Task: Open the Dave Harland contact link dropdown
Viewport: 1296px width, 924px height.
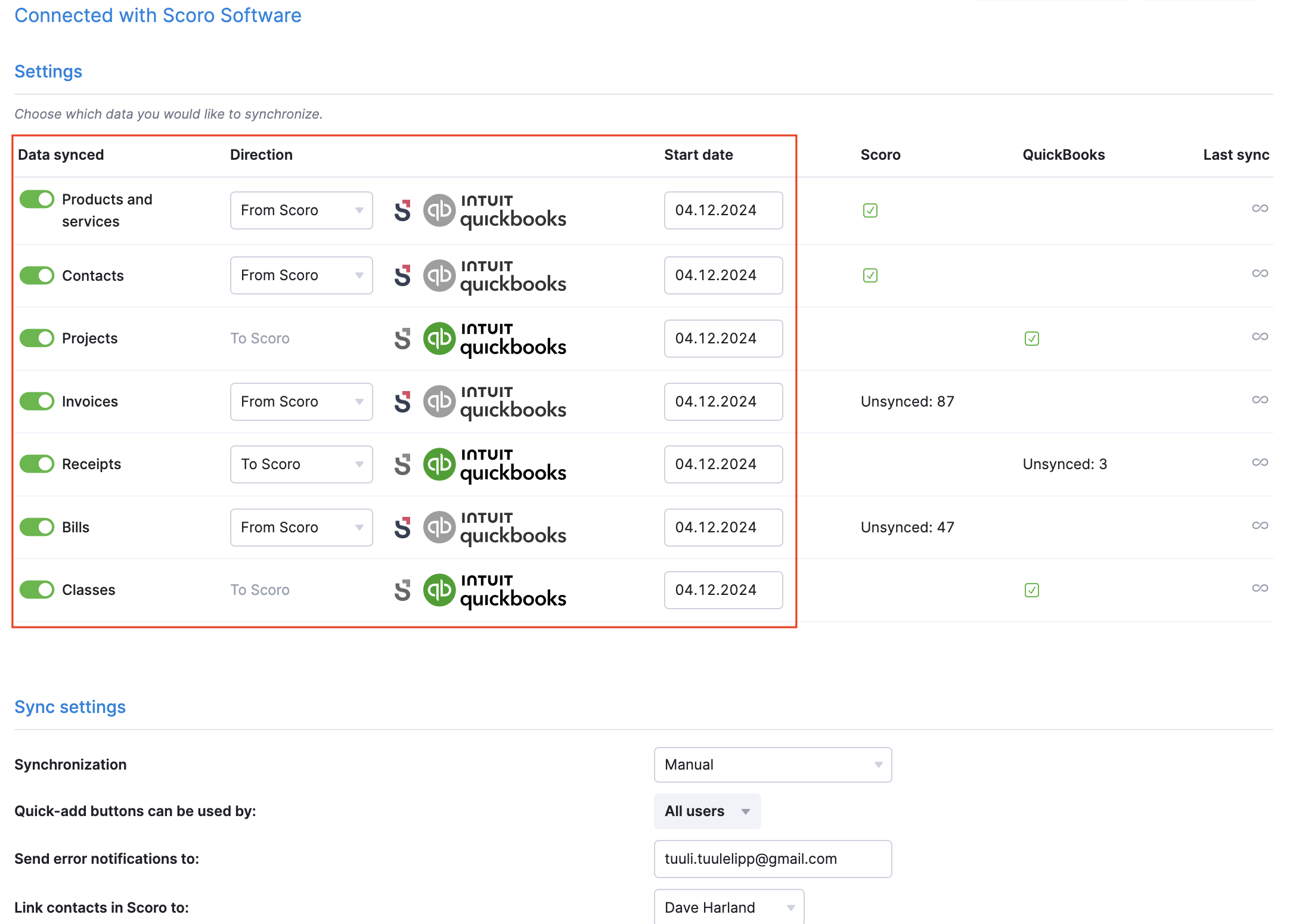Action: [x=729, y=907]
